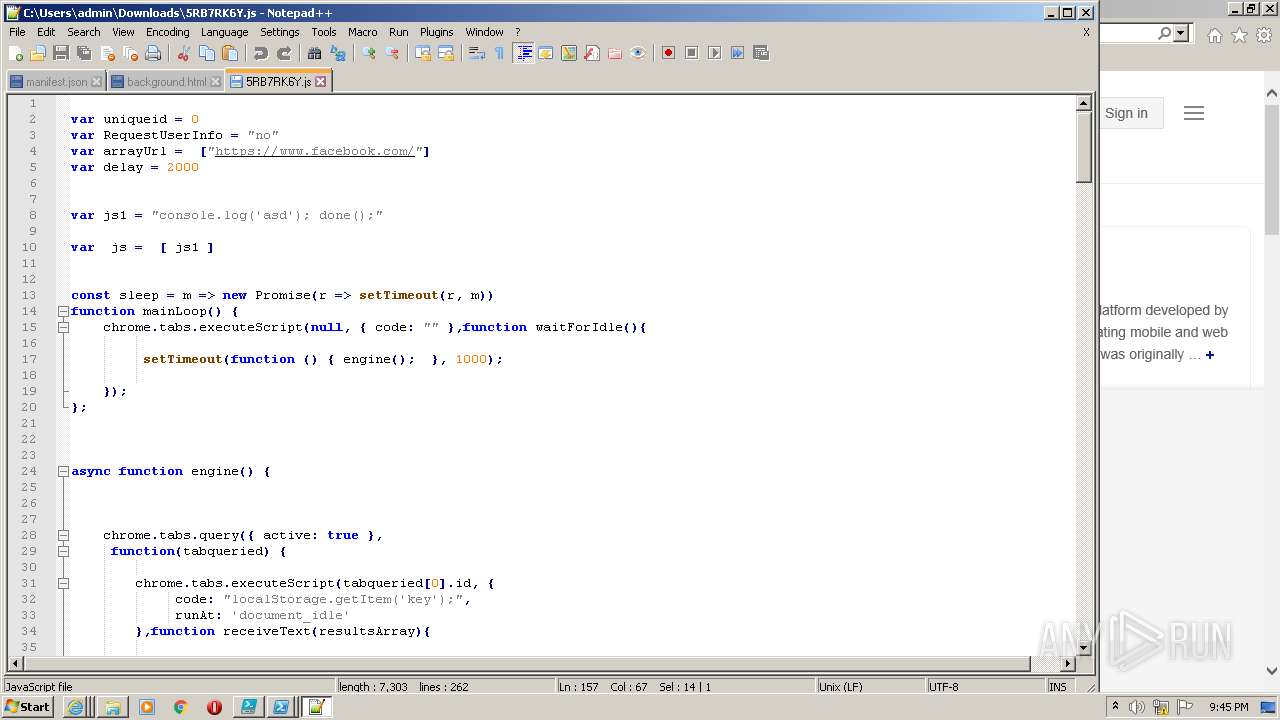Toggle show all characters paragraph icon
Image resolution: width=1280 pixels, height=720 pixels.
[500, 53]
